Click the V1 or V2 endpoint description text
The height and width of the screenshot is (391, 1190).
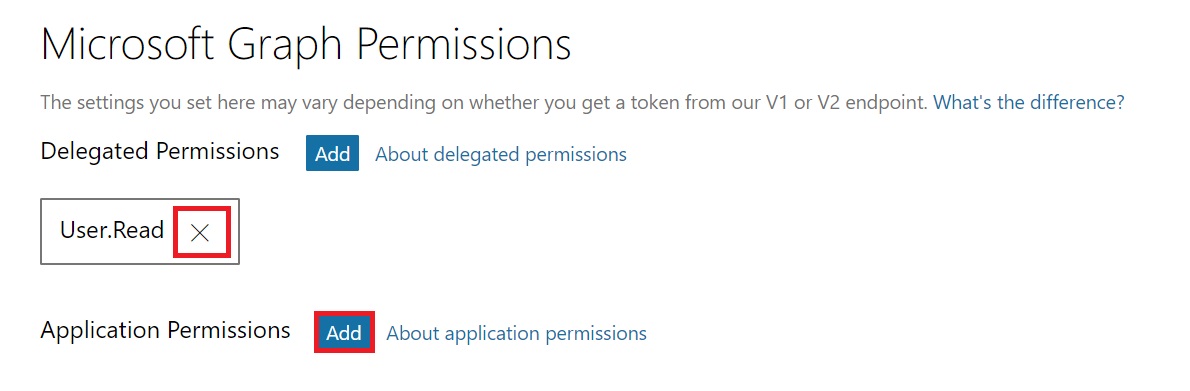point(484,102)
